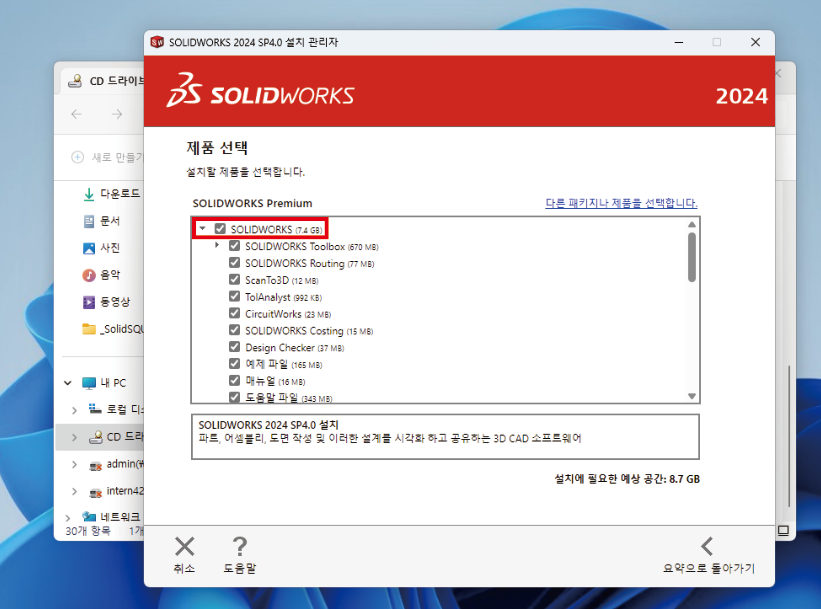Image resolution: width=821 pixels, height=609 pixels.
Task: Expand the admin network drive node
Action: (74, 464)
